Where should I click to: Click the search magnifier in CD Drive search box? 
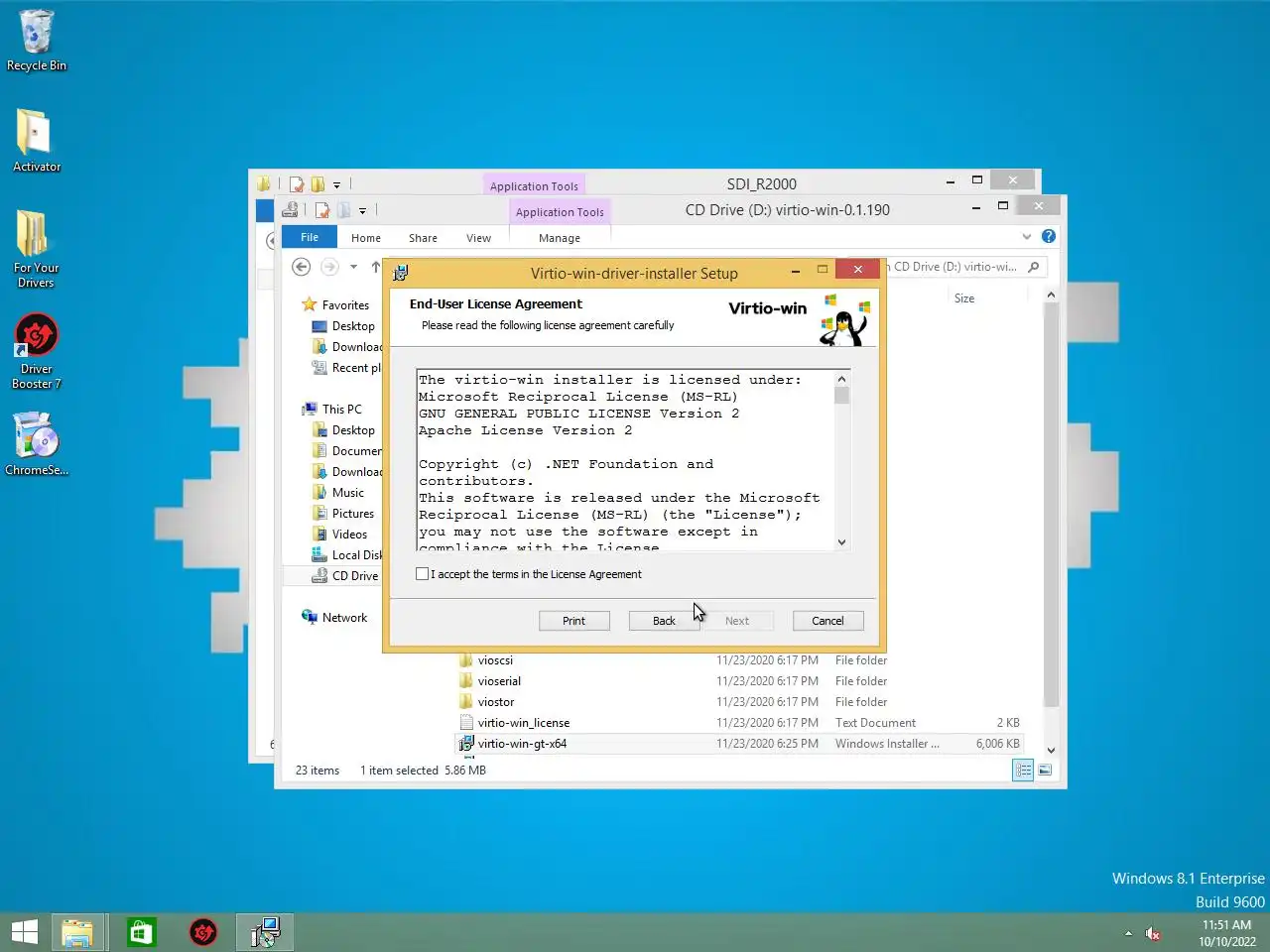coord(1034,267)
